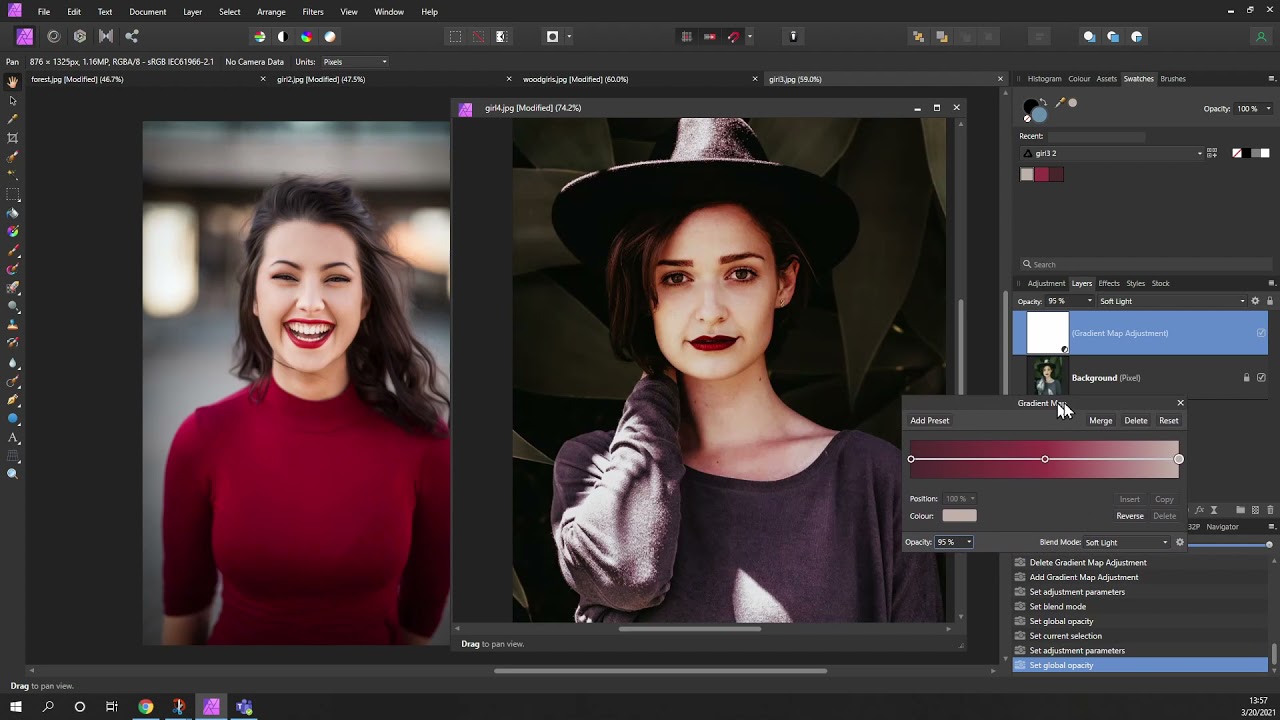Click the Invert Selection toolbar icon
This screenshot has height=720, width=1280.
pos(501,37)
